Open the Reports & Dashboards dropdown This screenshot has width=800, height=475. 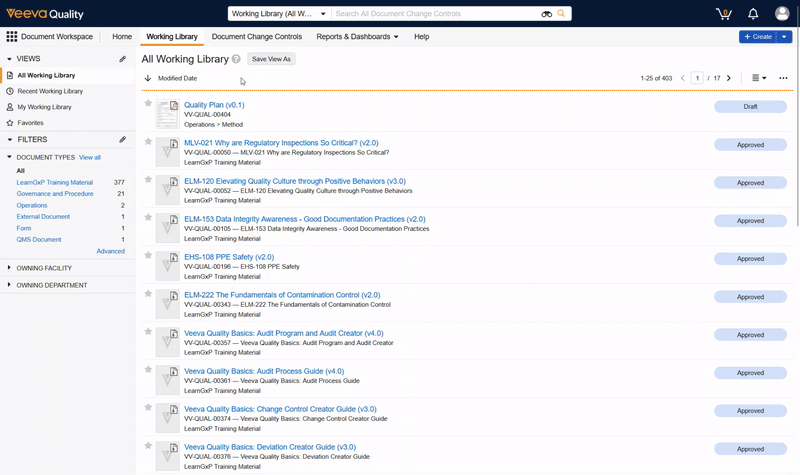coord(357,37)
